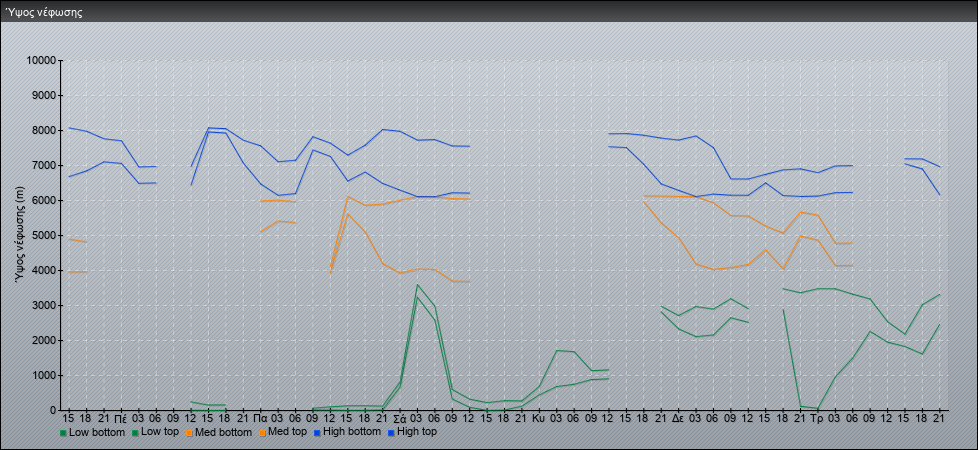Click the 9000 y-axis value
This screenshot has width=978, height=450.
[44, 95]
